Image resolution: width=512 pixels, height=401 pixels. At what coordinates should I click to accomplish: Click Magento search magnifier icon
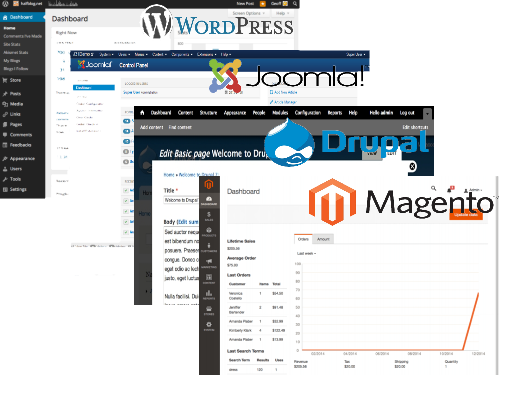click(x=433, y=188)
